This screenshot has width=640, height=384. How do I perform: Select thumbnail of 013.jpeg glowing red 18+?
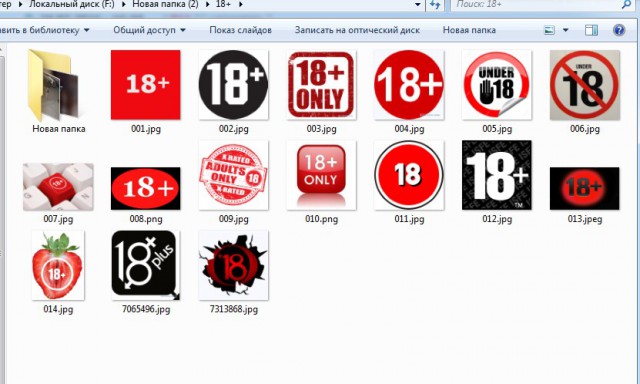coord(584,188)
